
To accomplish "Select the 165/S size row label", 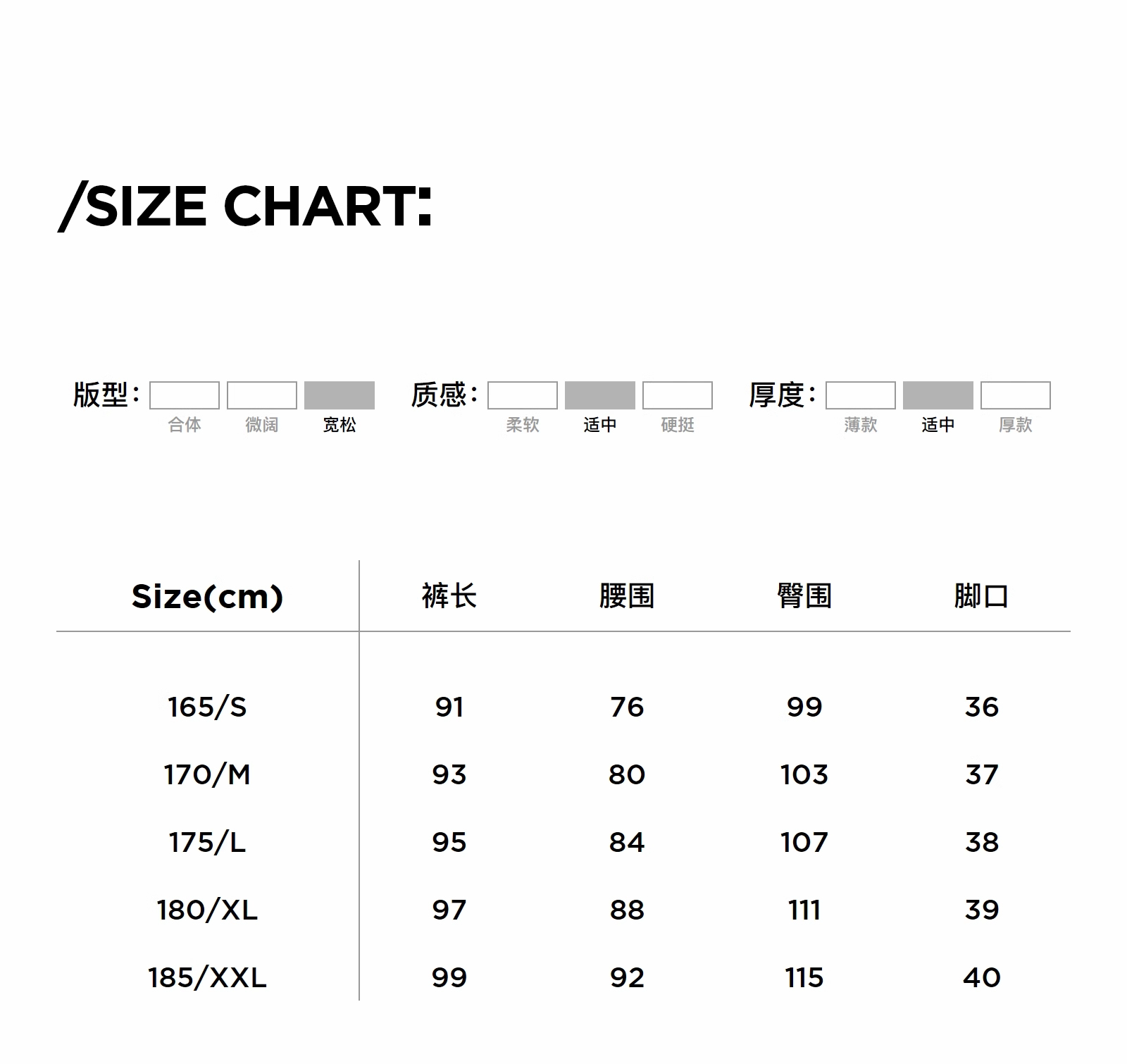I will coord(207,707).
